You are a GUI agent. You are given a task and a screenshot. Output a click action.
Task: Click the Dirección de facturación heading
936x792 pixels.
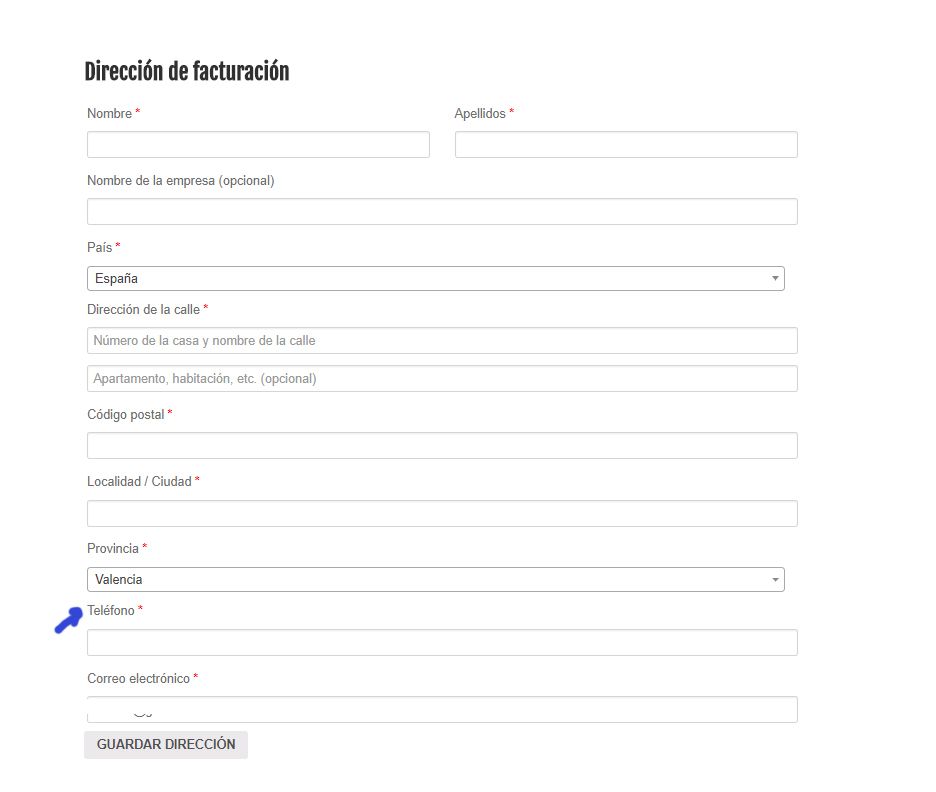tap(187, 72)
